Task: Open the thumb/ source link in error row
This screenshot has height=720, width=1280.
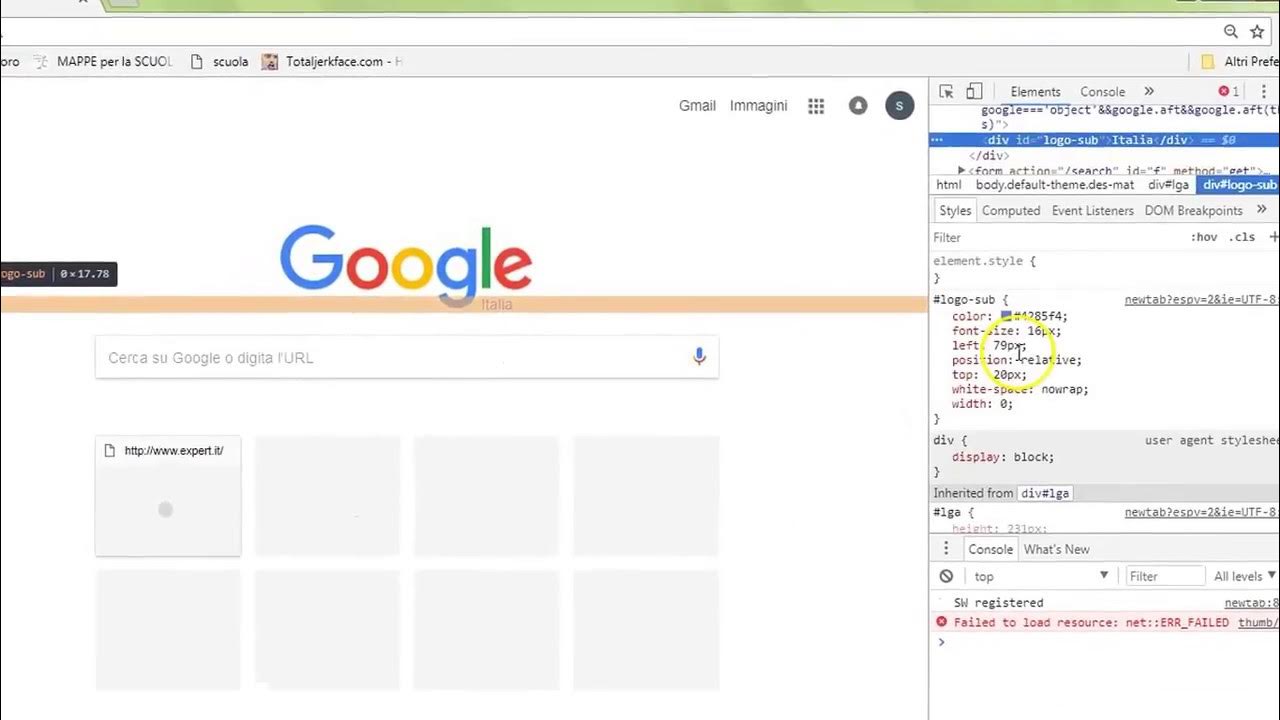Action: (1258, 622)
